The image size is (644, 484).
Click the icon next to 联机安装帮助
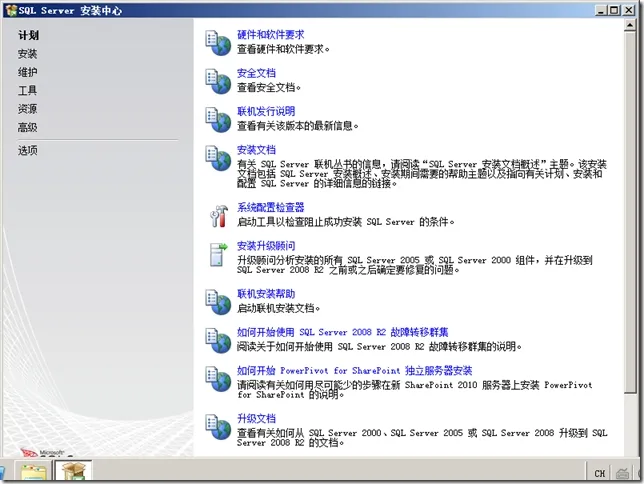pos(218,302)
